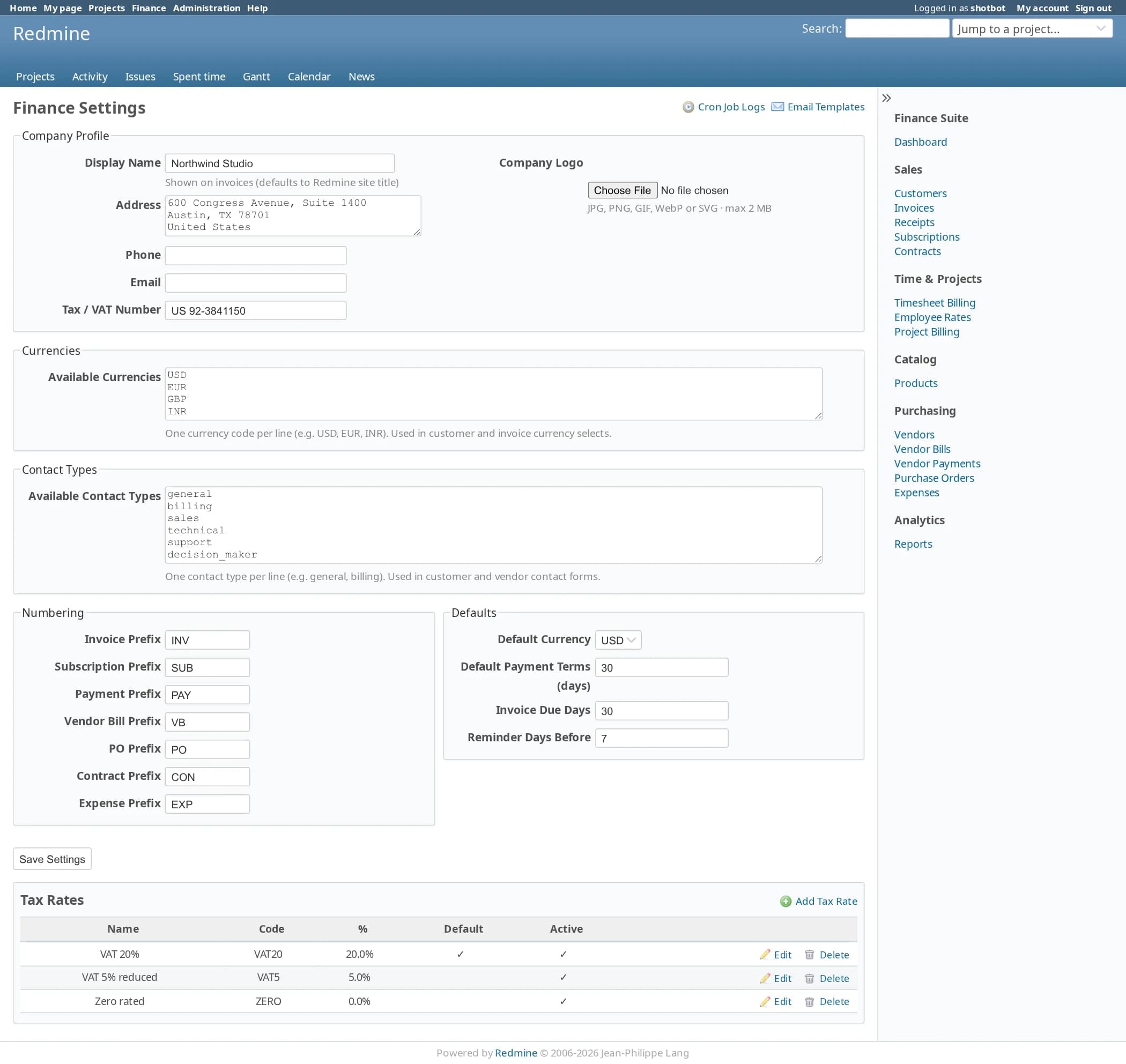Open Contracts in the sidebar
This screenshot has width=1126, height=1064.
pos(917,252)
